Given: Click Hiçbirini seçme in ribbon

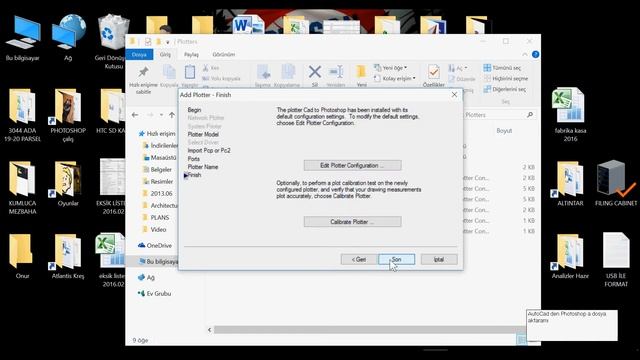Looking at the screenshot, I should [506, 78].
